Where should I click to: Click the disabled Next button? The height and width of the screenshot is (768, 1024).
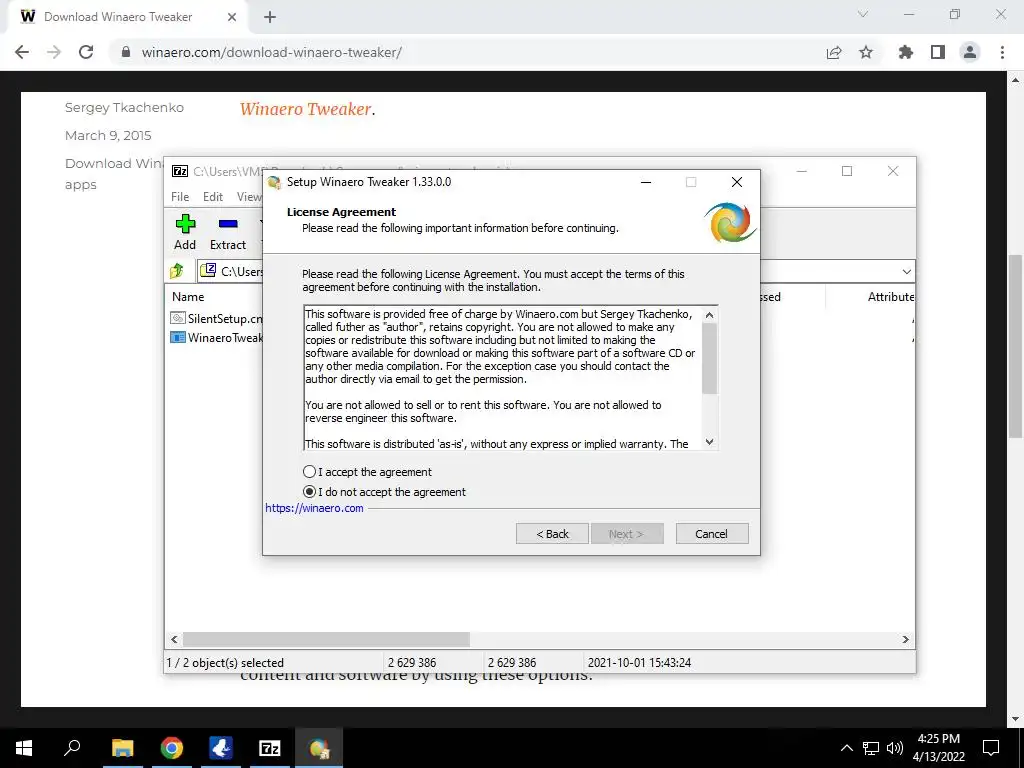coord(627,534)
